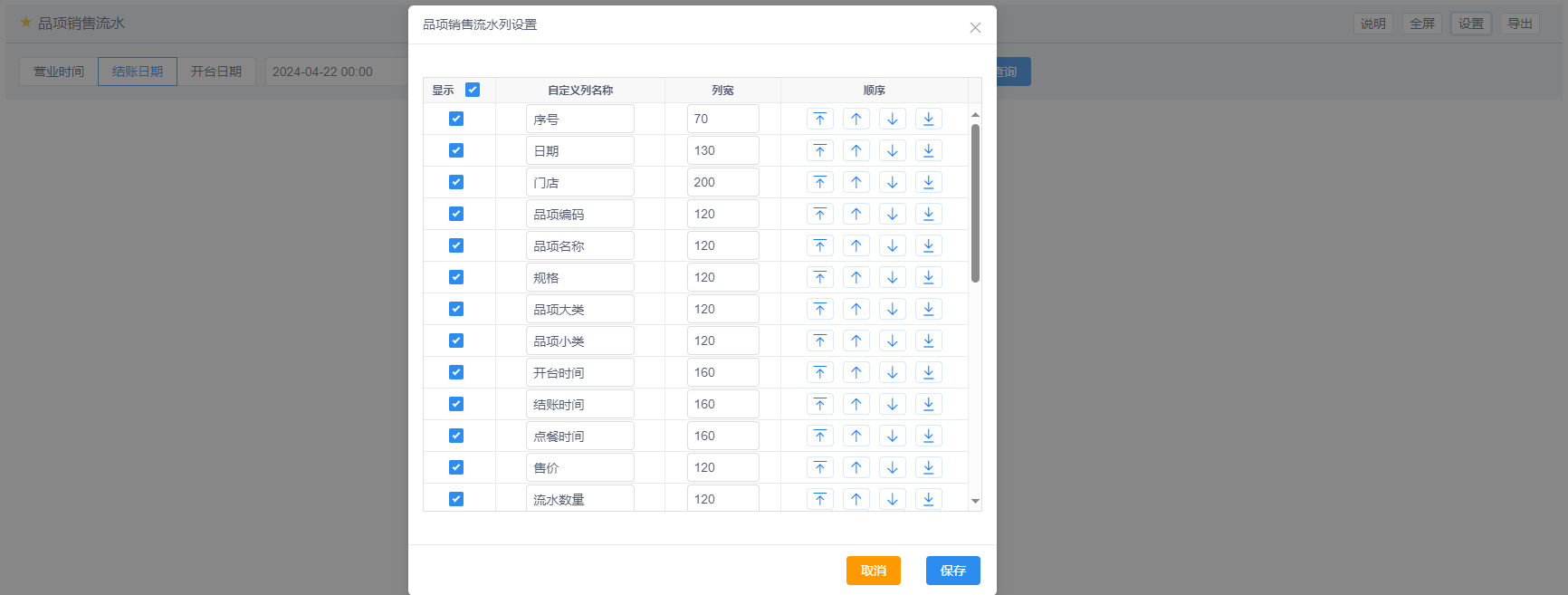Switch to the 开台日期 tab
Screen dimensions: 1568x595
click(216, 72)
